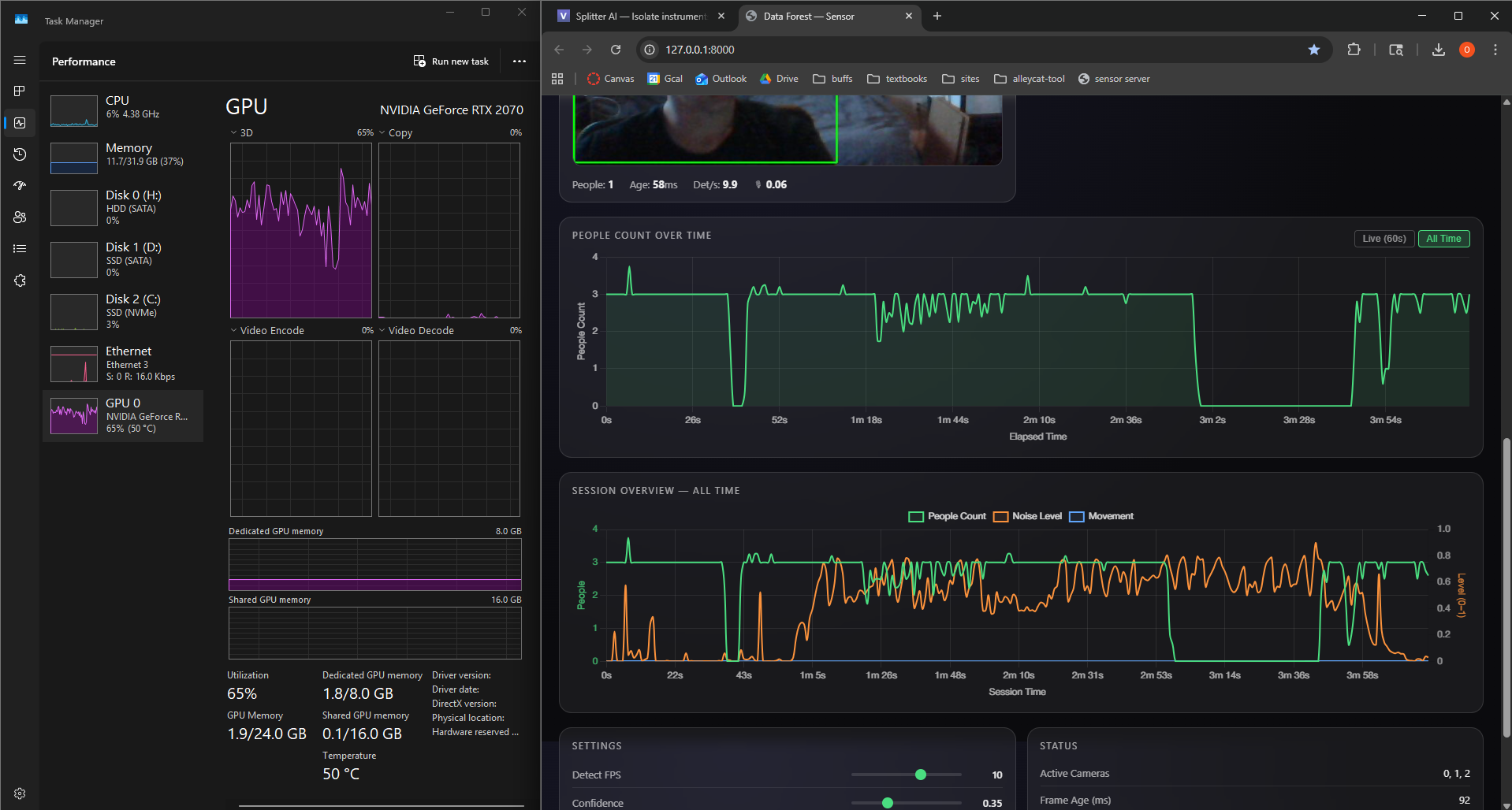Collapse the Video Encode section

pyautogui.click(x=233, y=330)
